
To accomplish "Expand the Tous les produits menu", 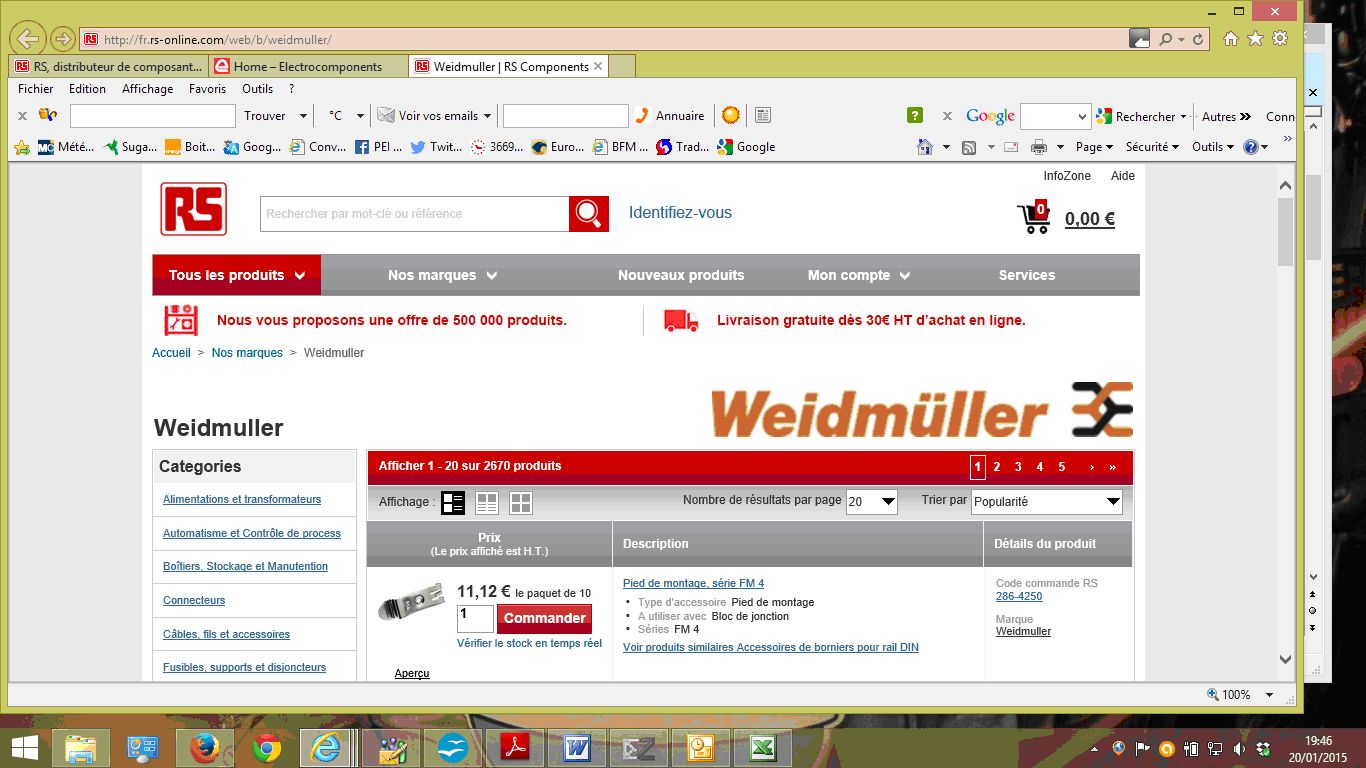I will tap(237, 275).
